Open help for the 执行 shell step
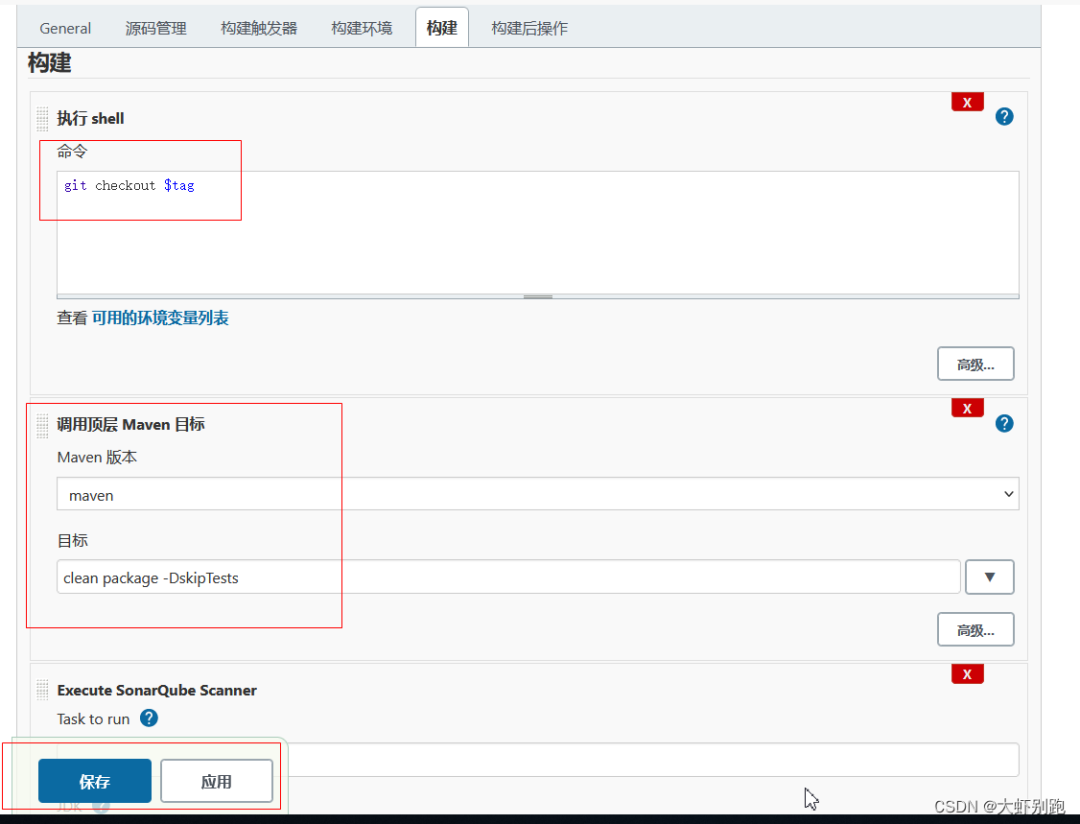Viewport: 1080px width, 824px height. (1004, 116)
